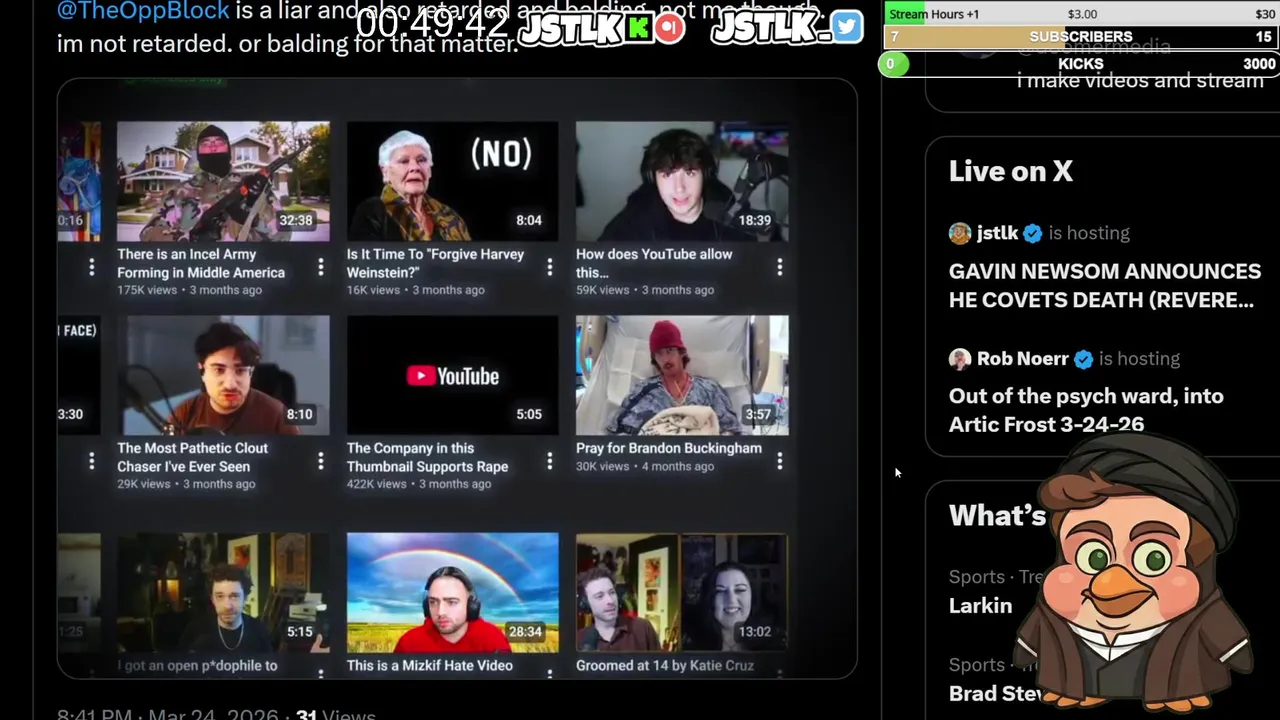Open the YouTube logo thumbnail video
The image size is (1280, 720).
pyautogui.click(x=452, y=375)
